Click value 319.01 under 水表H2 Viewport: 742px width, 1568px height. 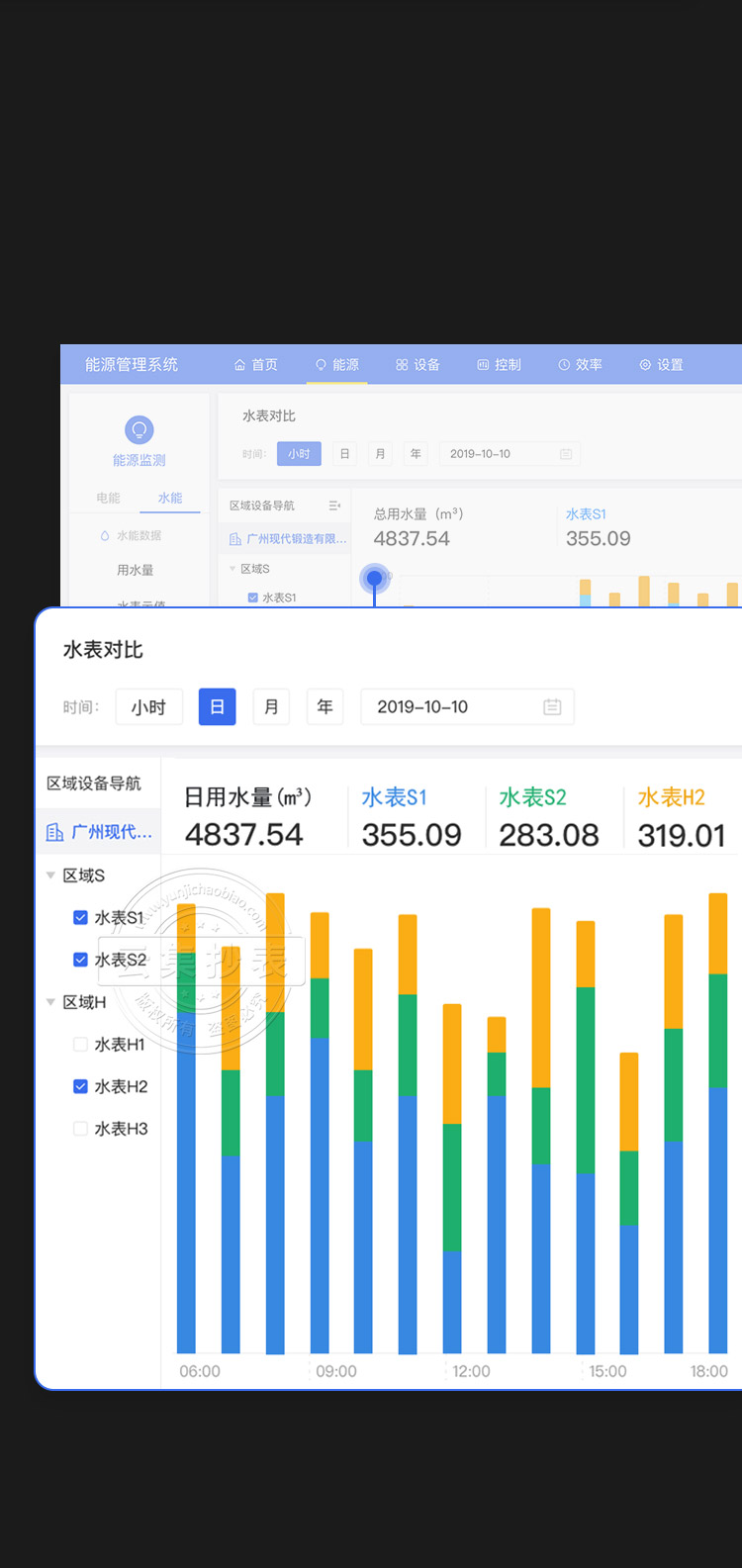[x=682, y=835]
